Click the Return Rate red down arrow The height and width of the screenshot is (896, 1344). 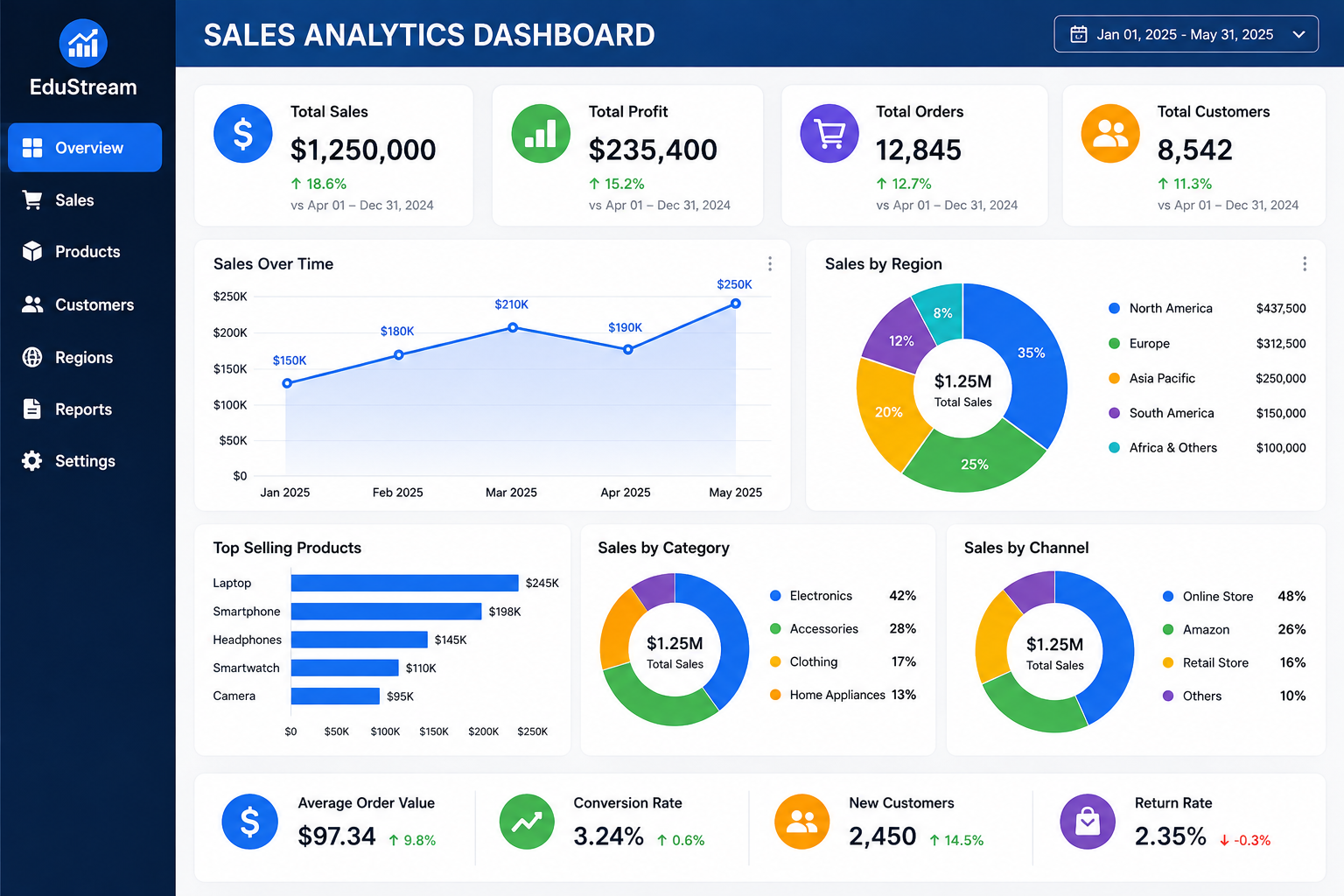point(1224,841)
